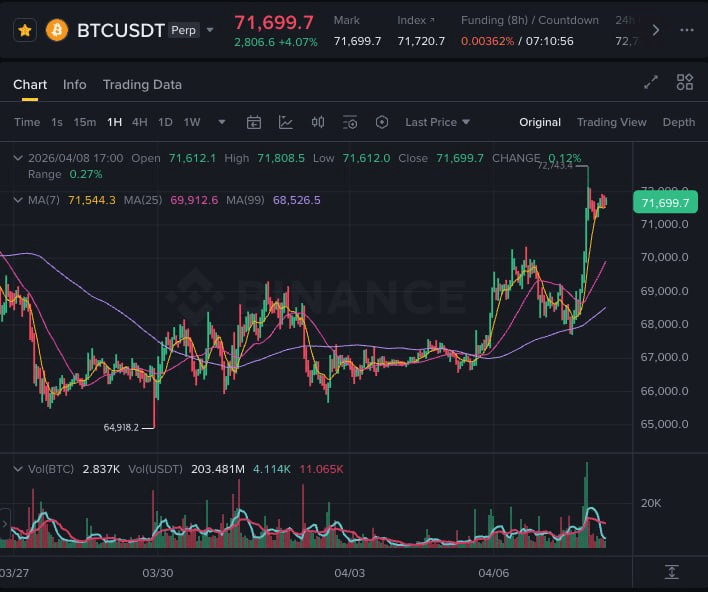Screen dimensions: 708x592
Task: Switch chart to Depth view
Action: (678, 122)
